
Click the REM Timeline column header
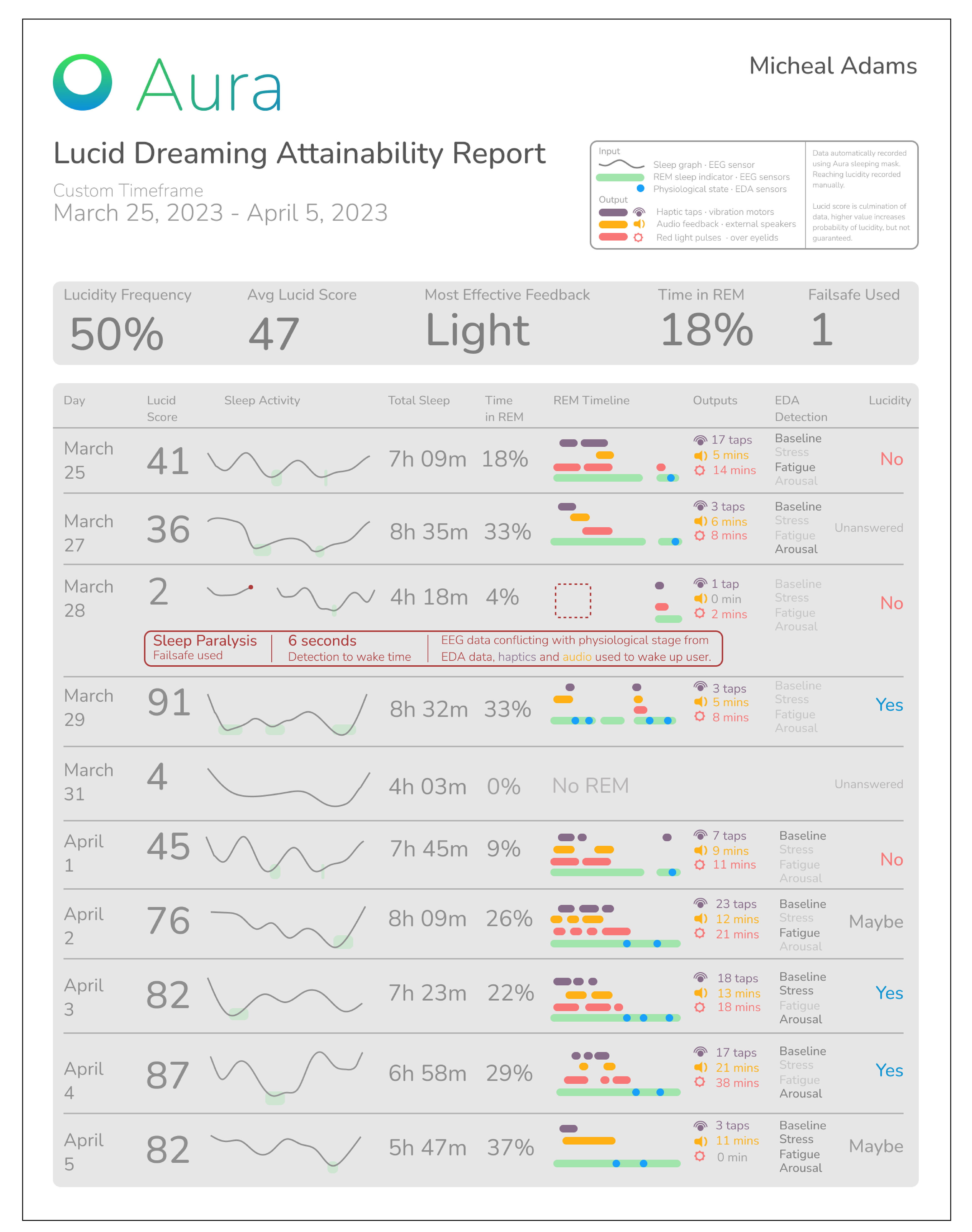[591, 400]
